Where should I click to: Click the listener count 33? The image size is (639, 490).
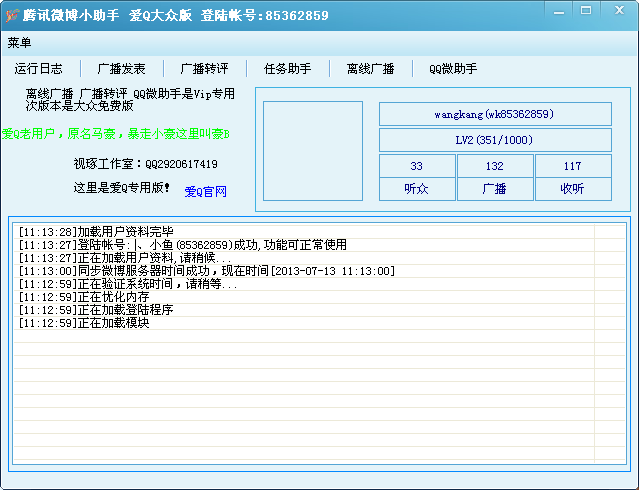click(417, 166)
